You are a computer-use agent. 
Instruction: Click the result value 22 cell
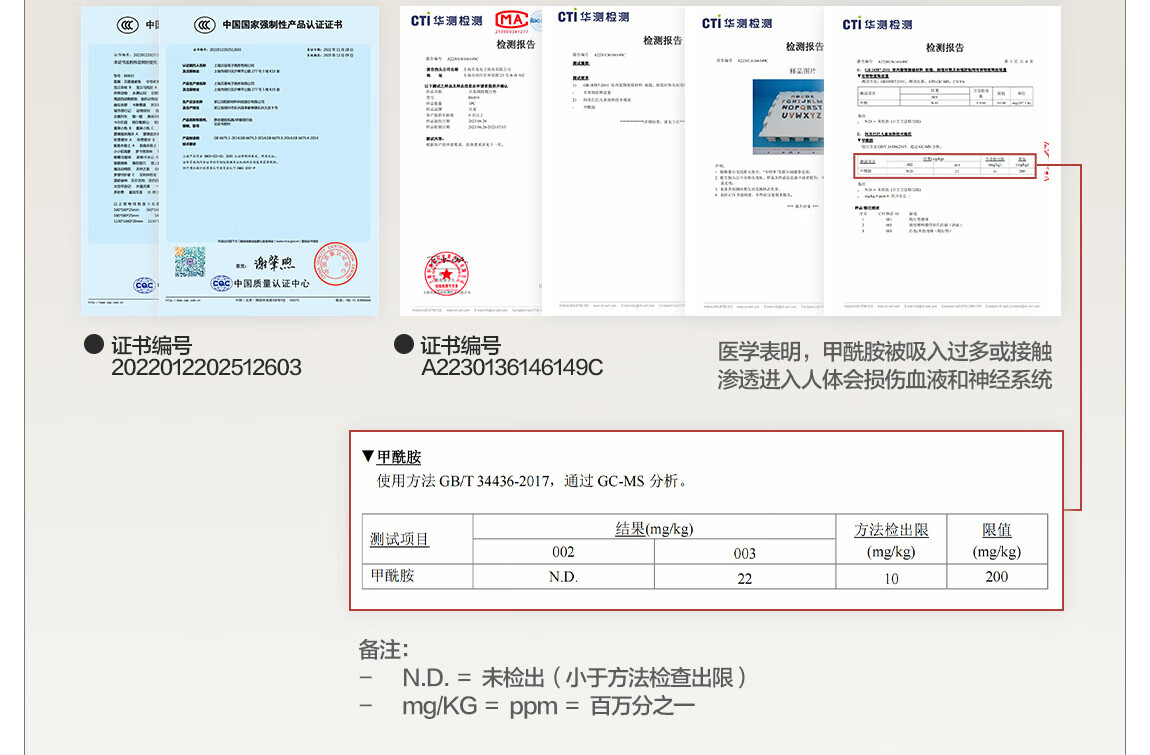(744, 578)
